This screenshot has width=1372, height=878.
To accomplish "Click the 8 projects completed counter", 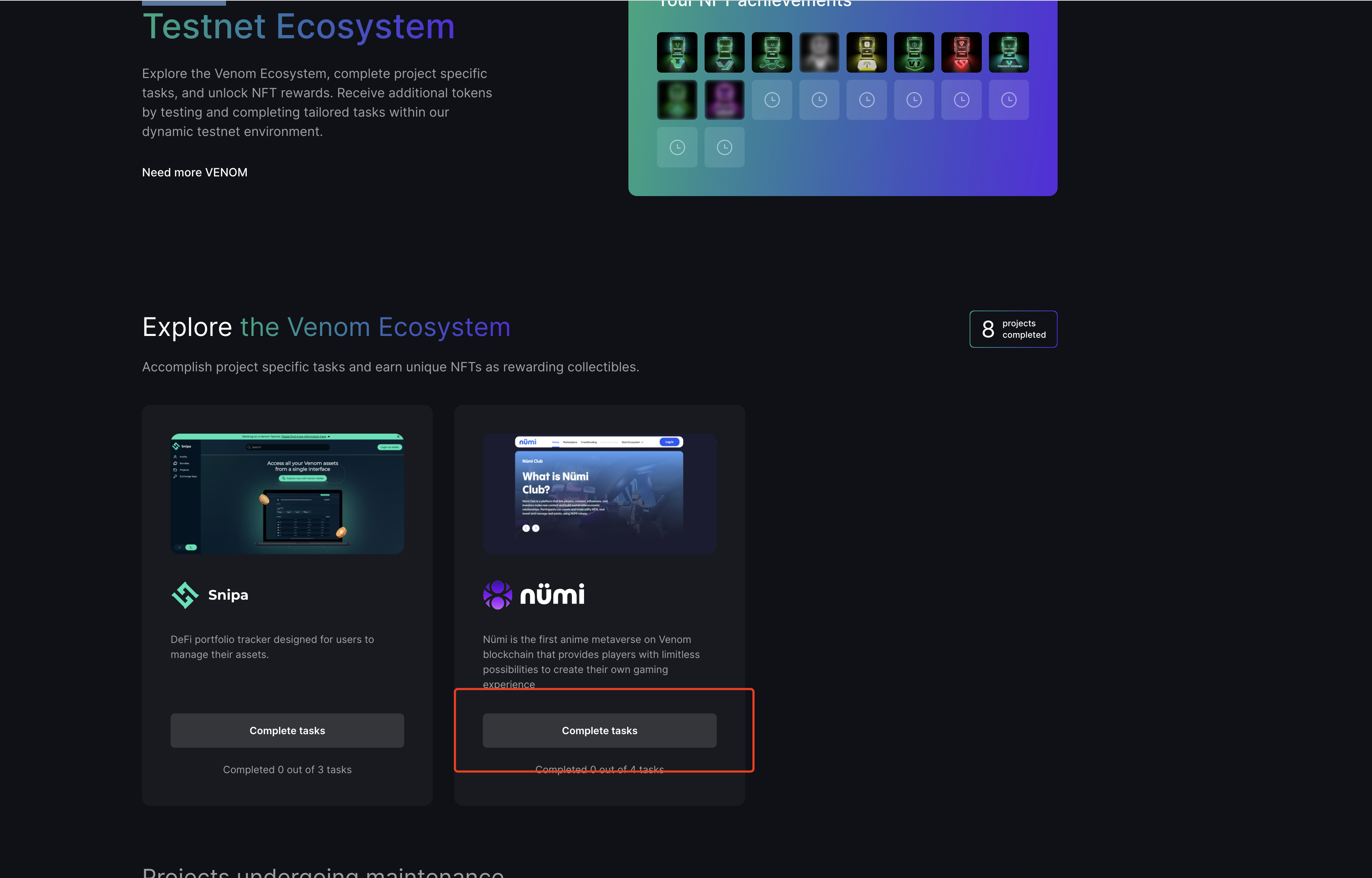I will pyautogui.click(x=1013, y=329).
